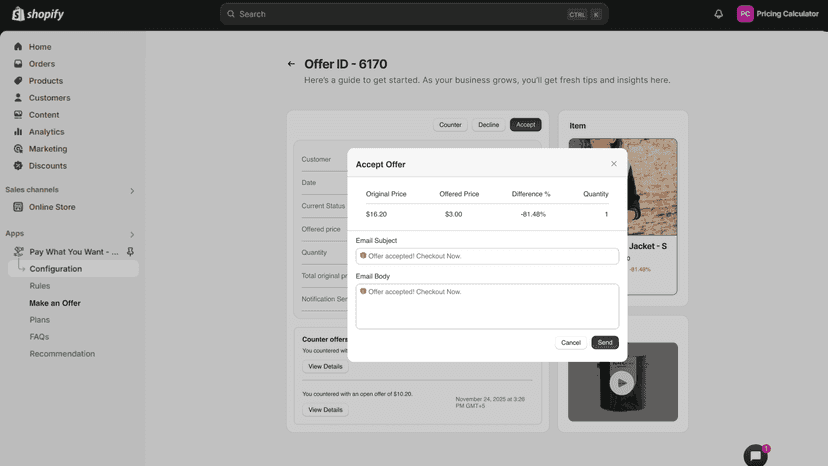Select Recommendation in the sidebar
This screenshot has height=466, width=828.
[62, 353]
